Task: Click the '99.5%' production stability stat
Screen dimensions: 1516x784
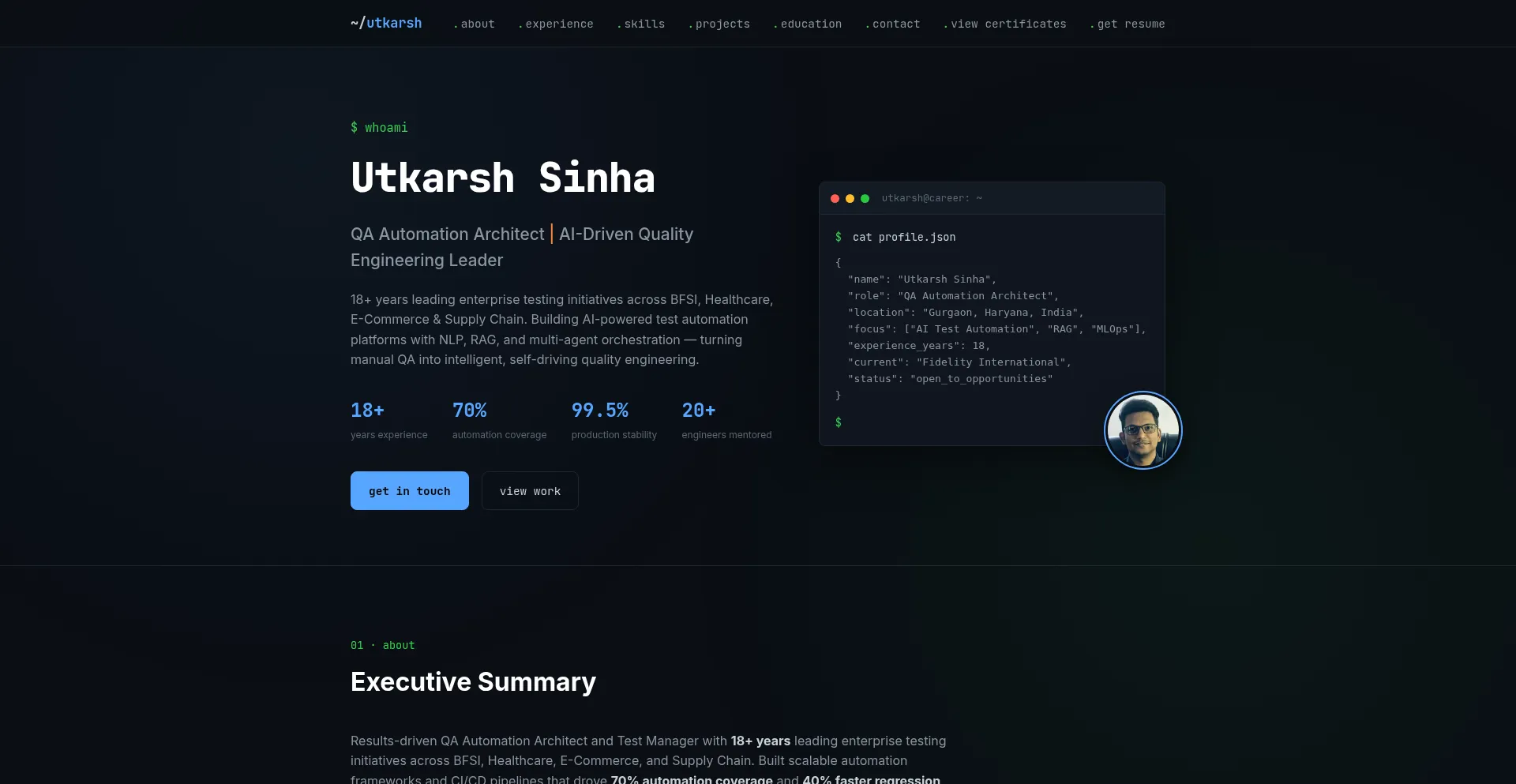Action: 600,411
